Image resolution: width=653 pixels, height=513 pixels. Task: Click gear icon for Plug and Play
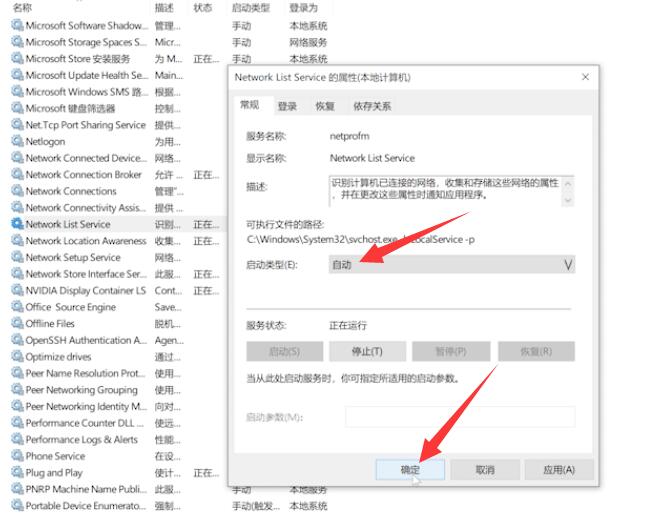(x=17, y=472)
